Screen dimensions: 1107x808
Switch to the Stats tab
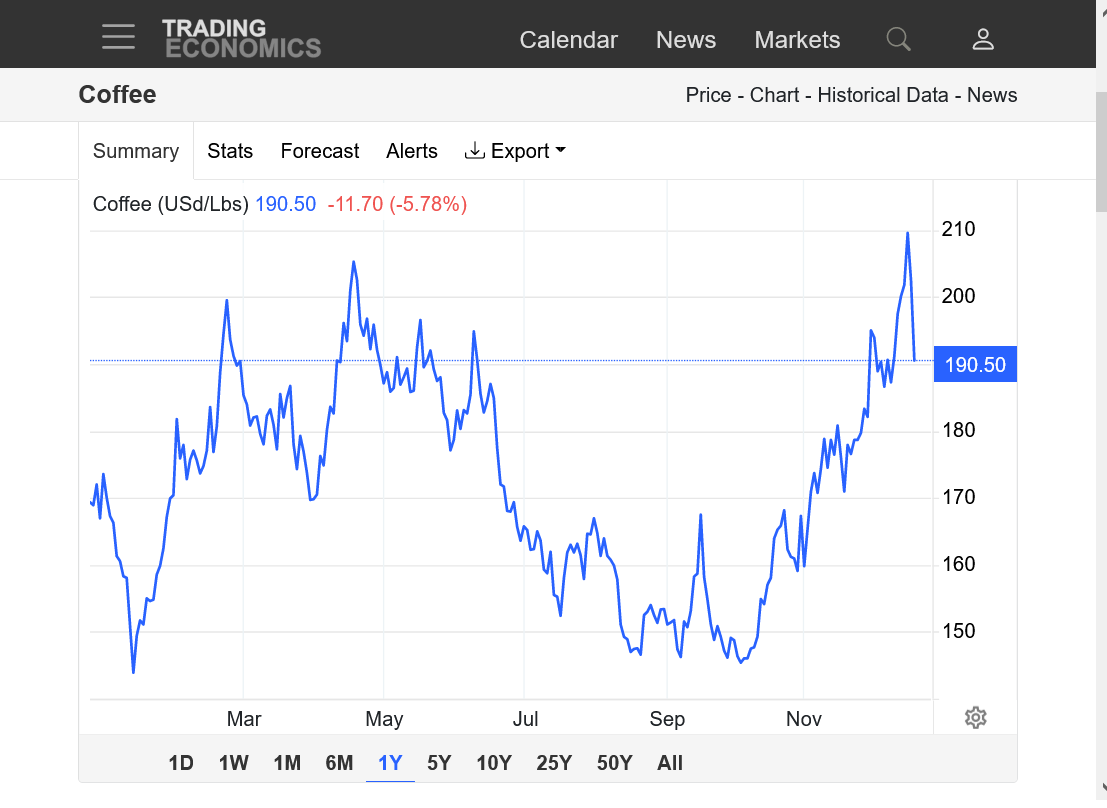click(230, 151)
